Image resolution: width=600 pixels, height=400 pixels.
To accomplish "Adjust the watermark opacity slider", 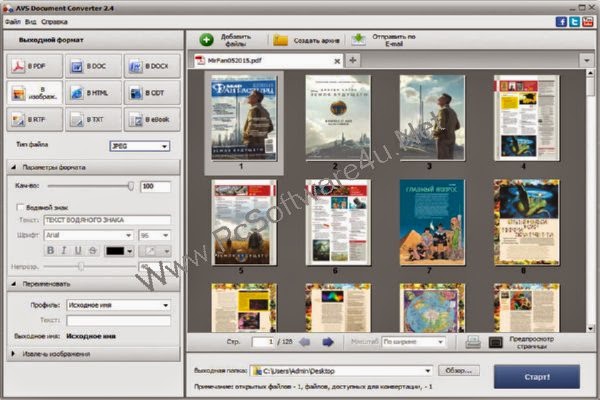I will pos(81,266).
